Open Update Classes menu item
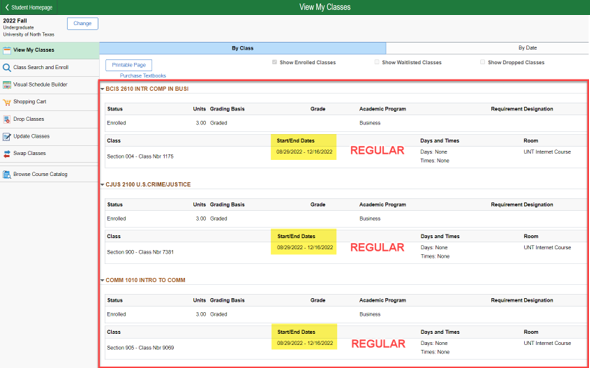 [x=49, y=136]
